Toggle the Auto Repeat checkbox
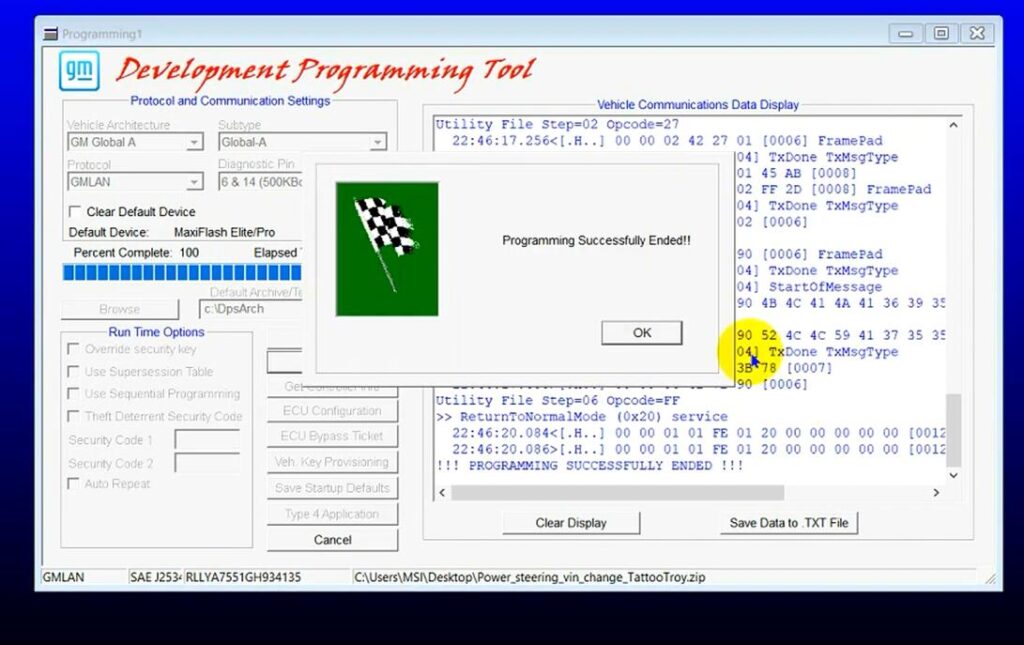The height and width of the screenshot is (645, 1024). pyautogui.click(x=74, y=483)
